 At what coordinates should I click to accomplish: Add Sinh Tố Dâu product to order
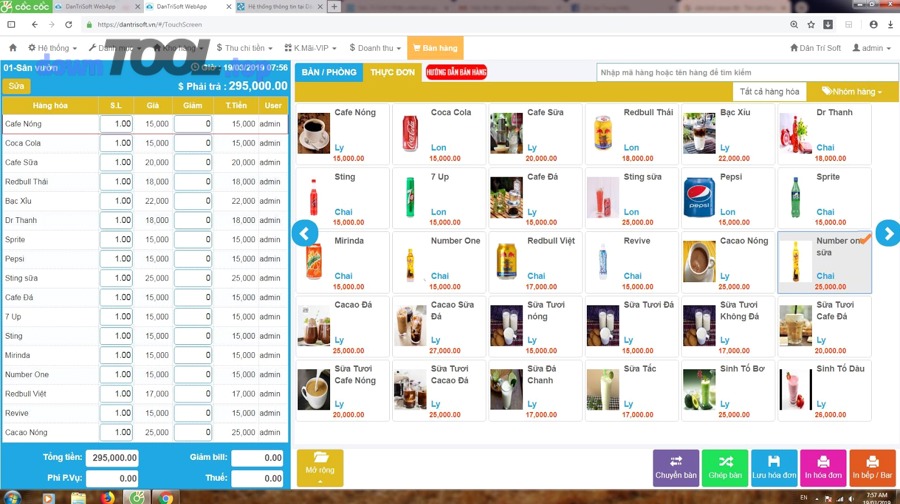(825, 390)
